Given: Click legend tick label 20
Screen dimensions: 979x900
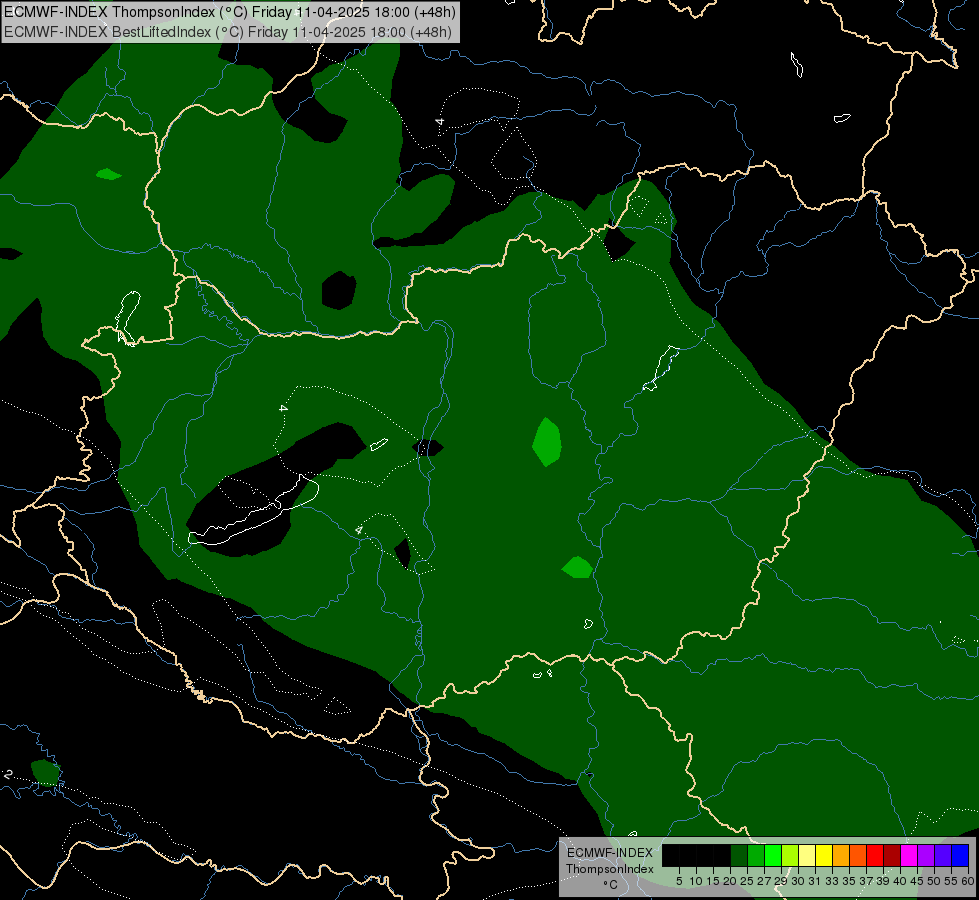Looking at the screenshot, I should (x=730, y=881).
